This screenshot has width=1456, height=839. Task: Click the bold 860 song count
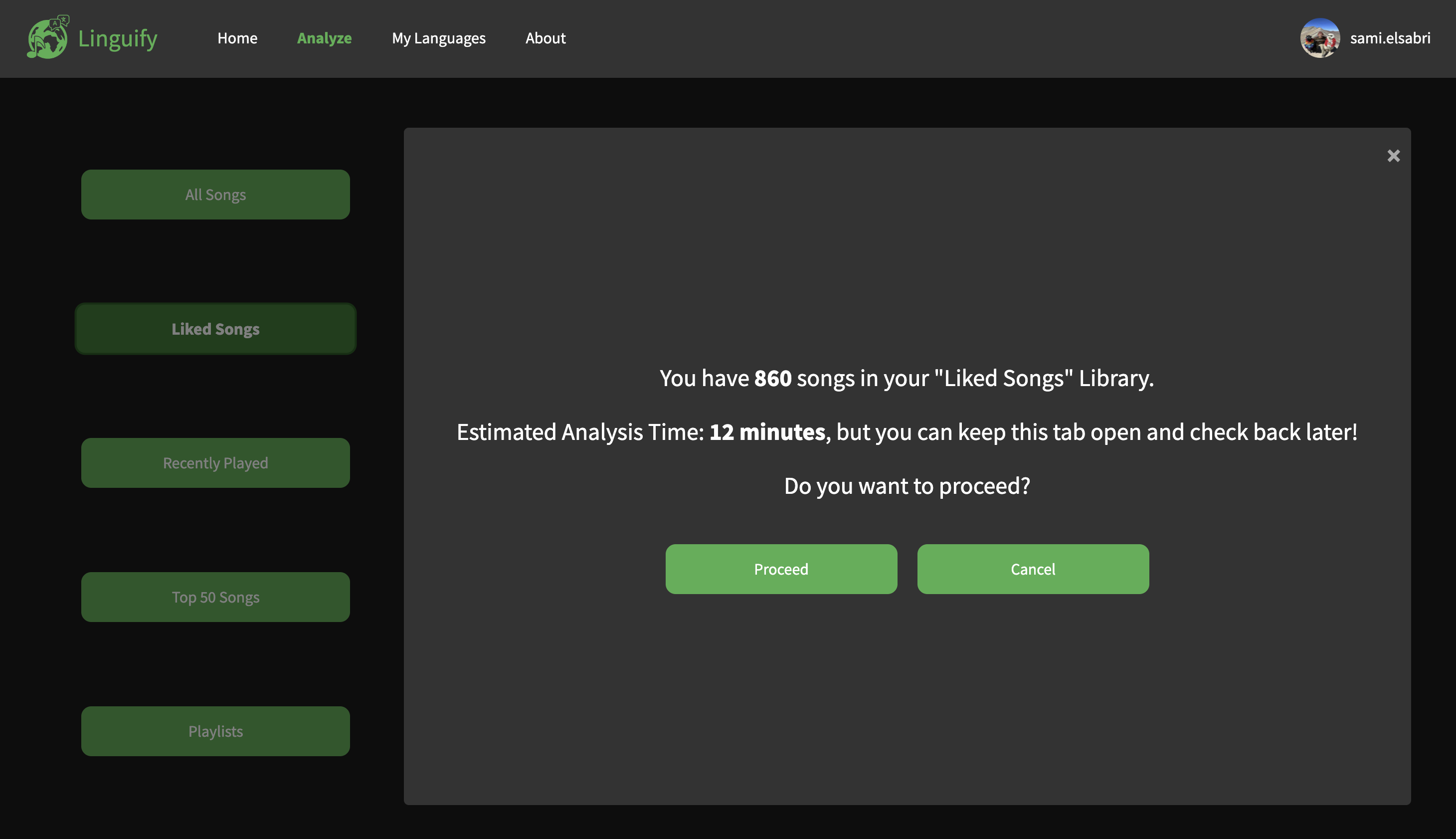pyautogui.click(x=772, y=379)
